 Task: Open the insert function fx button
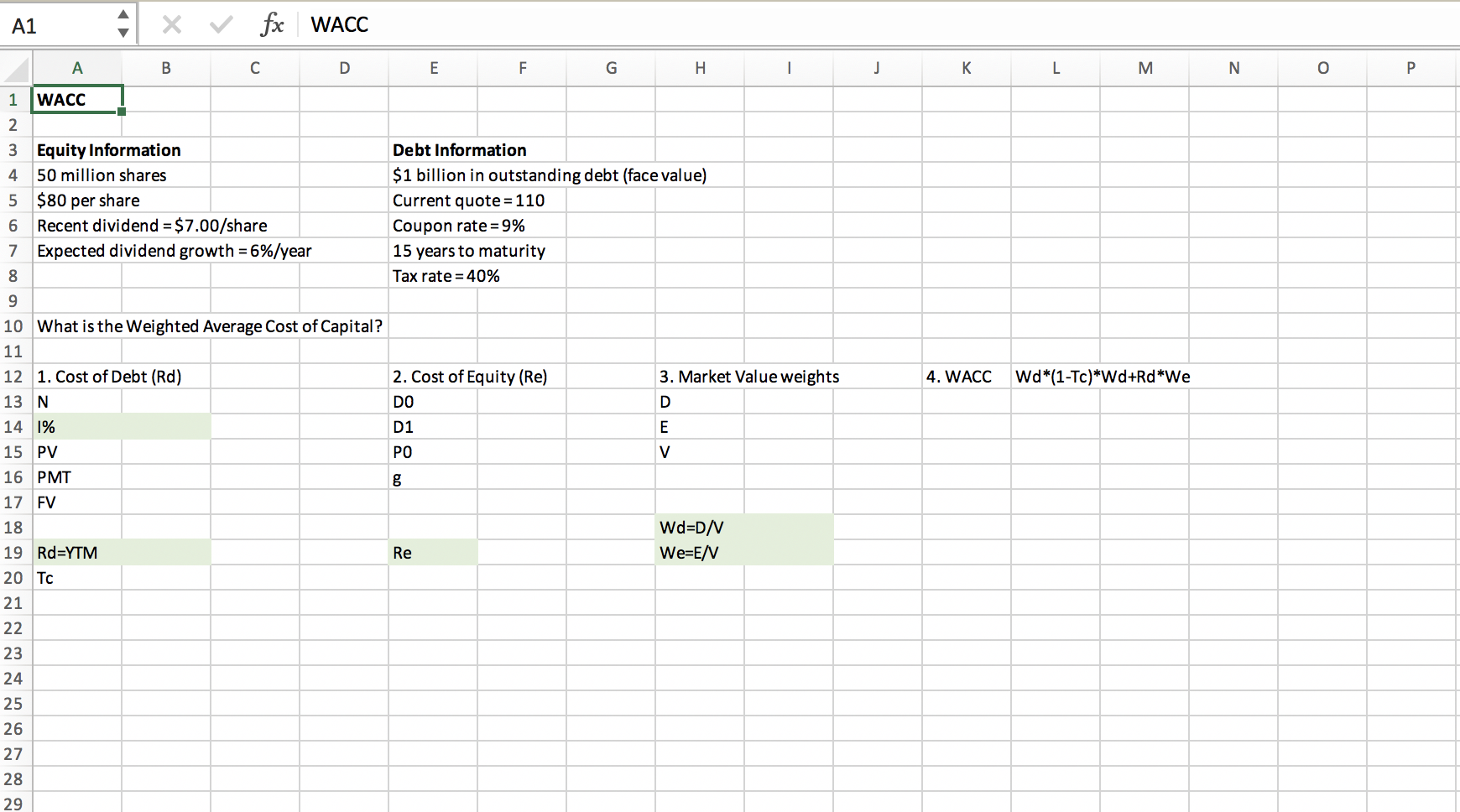tap(272, 25)
